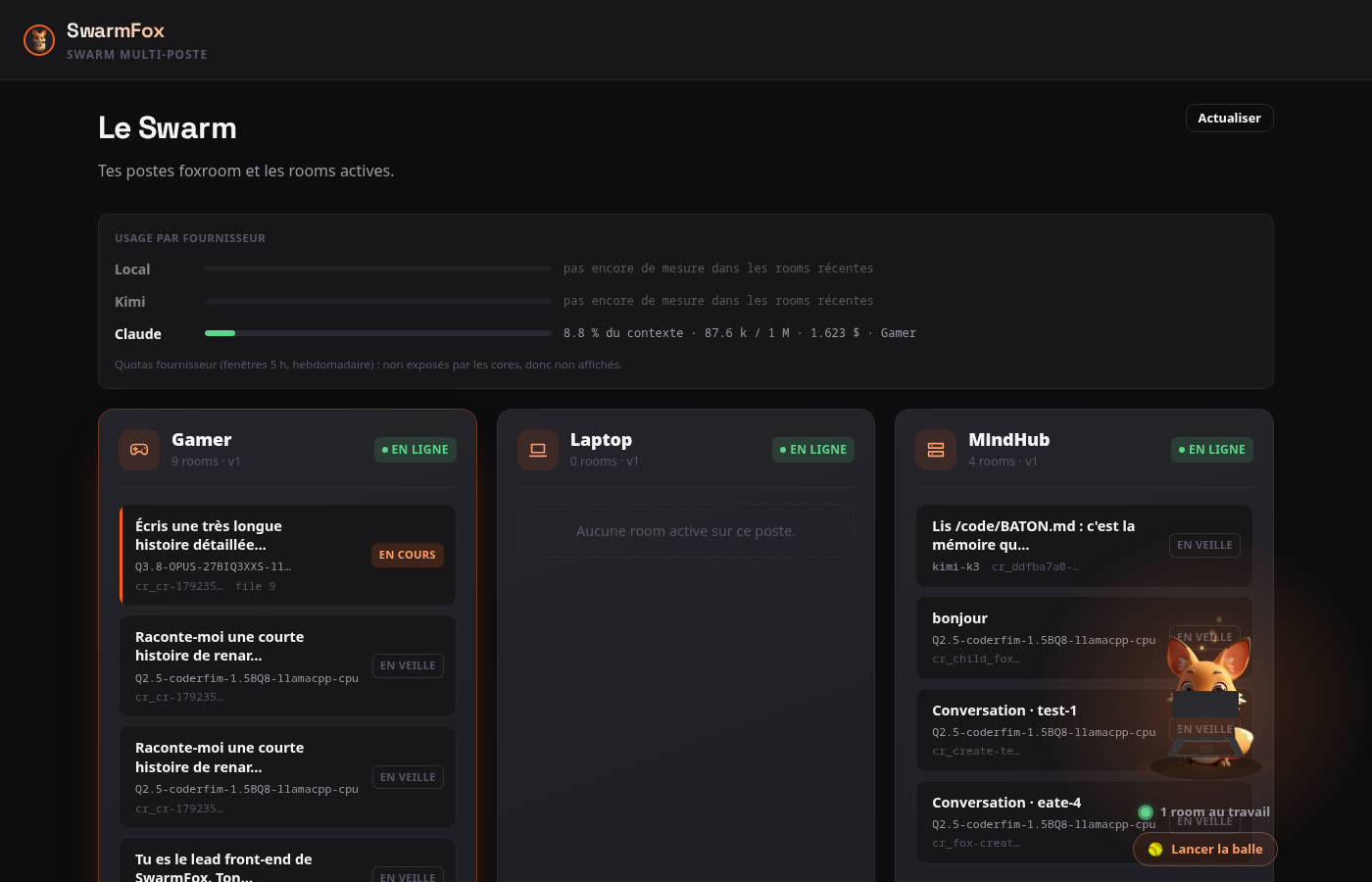This screenshot has height=882, width=1372.
Task: Open the 'bonjour' room
Action: coord(1084,638)
